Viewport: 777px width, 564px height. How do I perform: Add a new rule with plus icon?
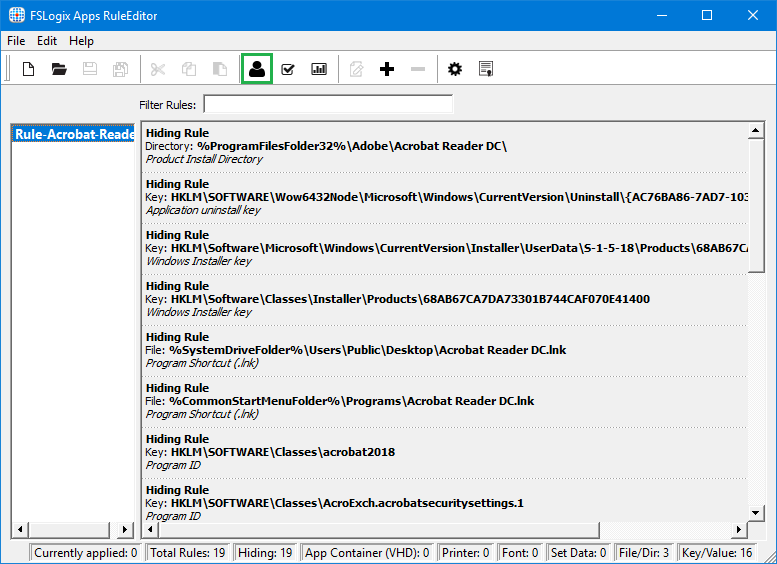click(387, 69)
